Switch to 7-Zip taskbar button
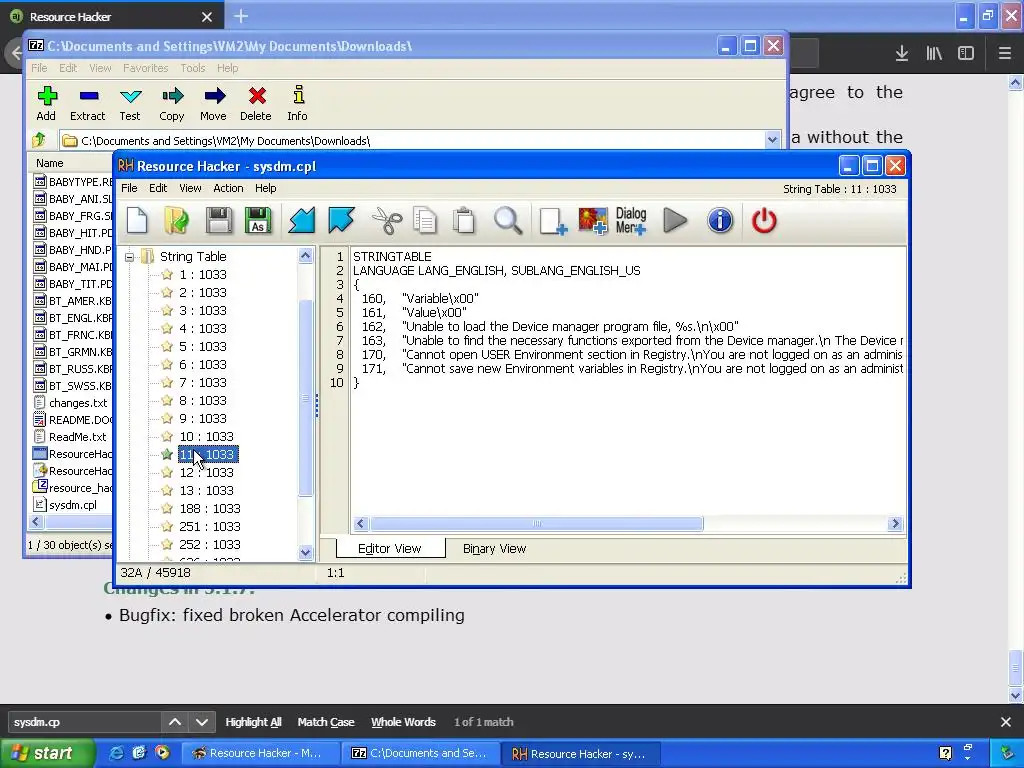1024x768 pixels. (x=421, y=753)
